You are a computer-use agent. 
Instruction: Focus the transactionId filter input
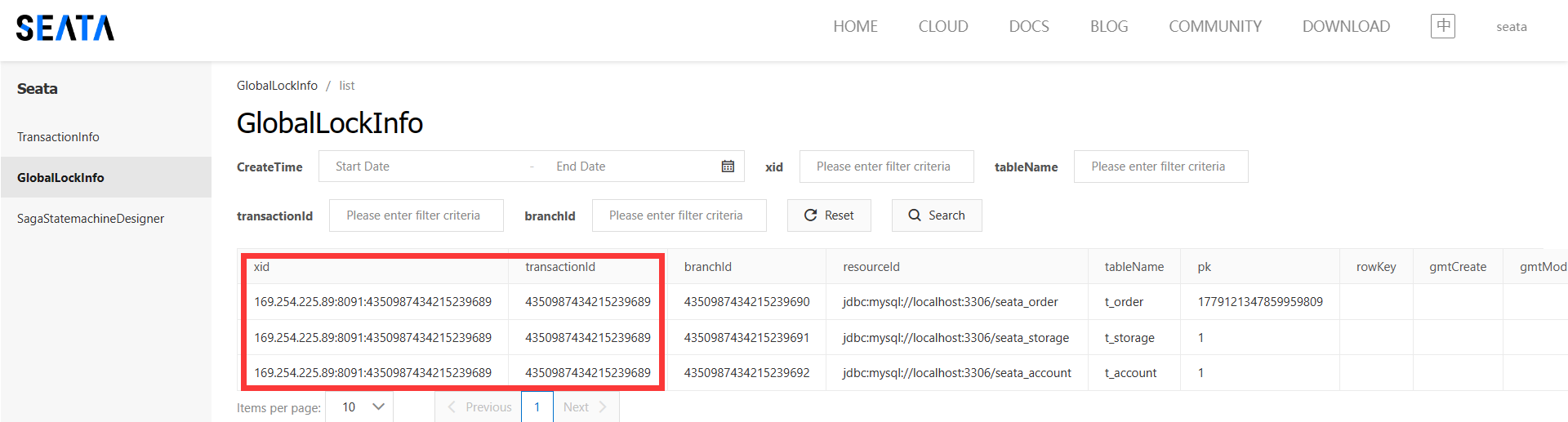(416, 215)
